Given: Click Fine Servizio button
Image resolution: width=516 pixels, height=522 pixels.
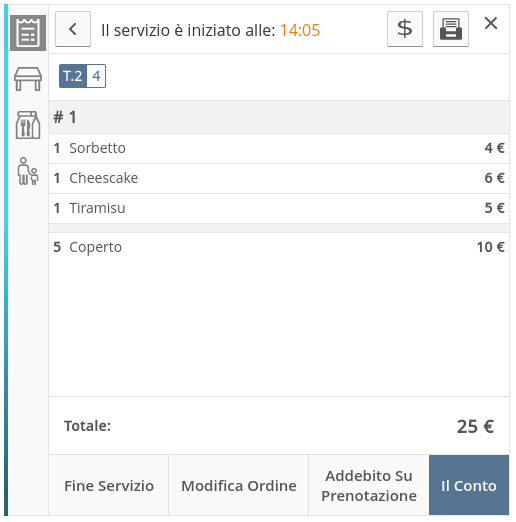Looking at the screenshot, I should point(109,485).
